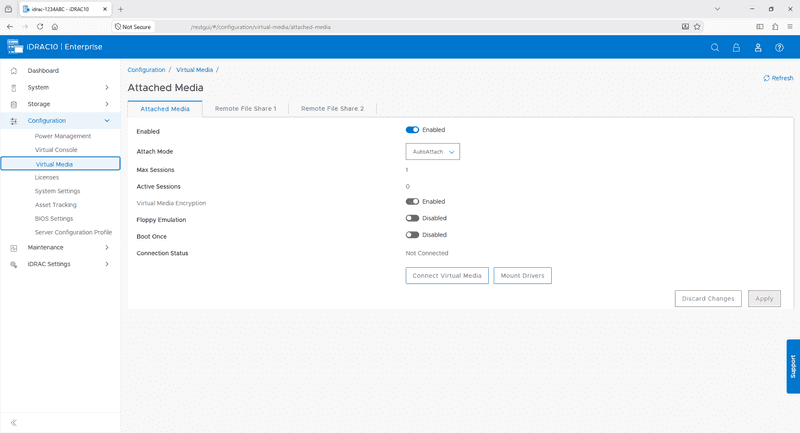Switch to Remote File Share 2 tab
This screenshot has height=433, width=800.
tap(332, 109)
